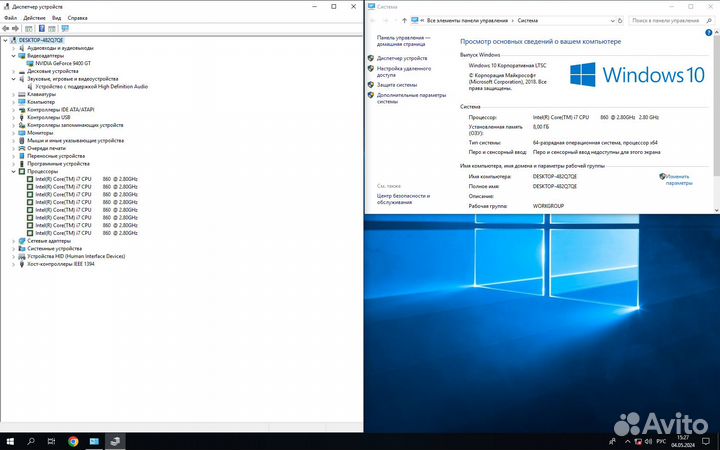
Task: Open the Вид menu in Device Manager
Action: (x=55, y=17)
